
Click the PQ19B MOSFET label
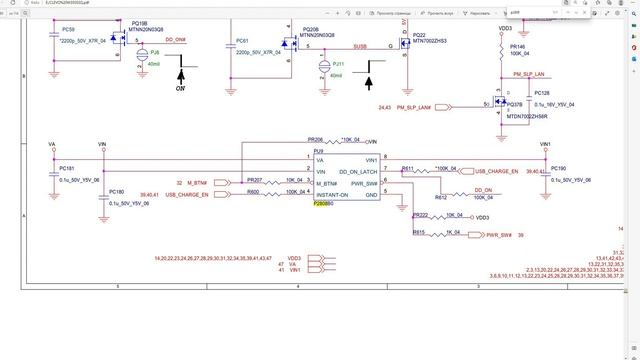139,24
